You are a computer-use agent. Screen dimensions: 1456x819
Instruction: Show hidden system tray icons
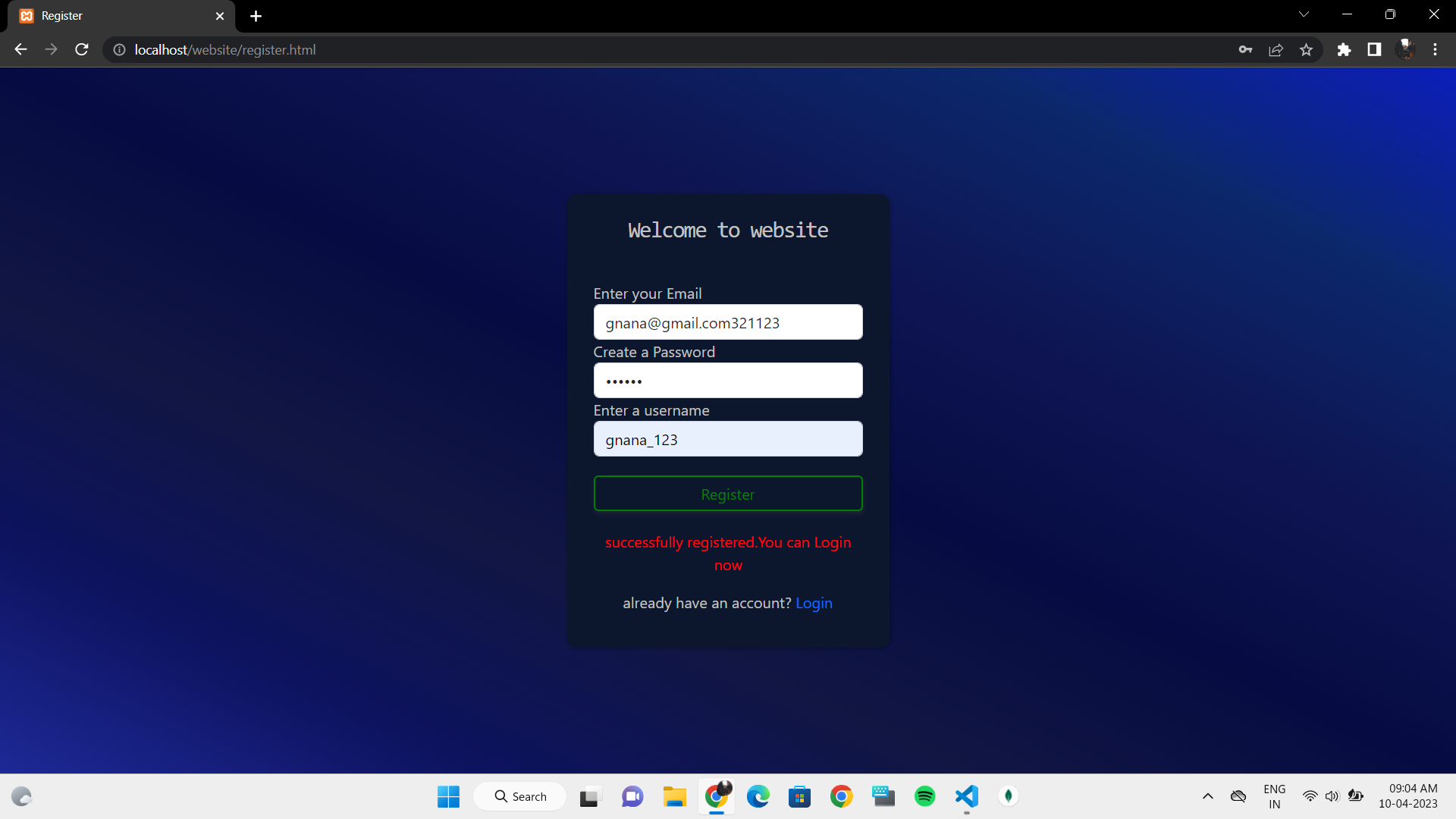(x=1208, y=796)
